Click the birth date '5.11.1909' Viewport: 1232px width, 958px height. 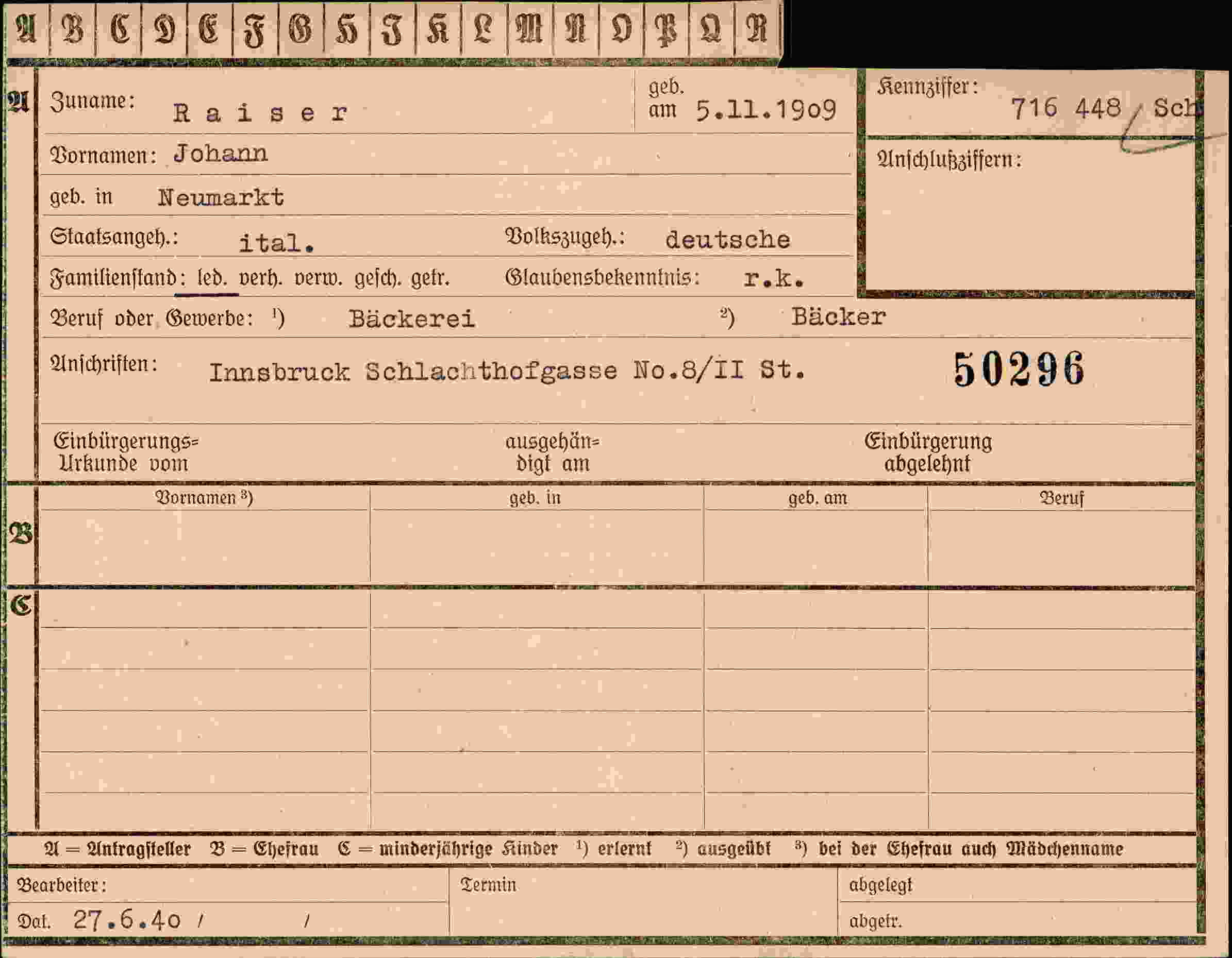pos(765,109)
